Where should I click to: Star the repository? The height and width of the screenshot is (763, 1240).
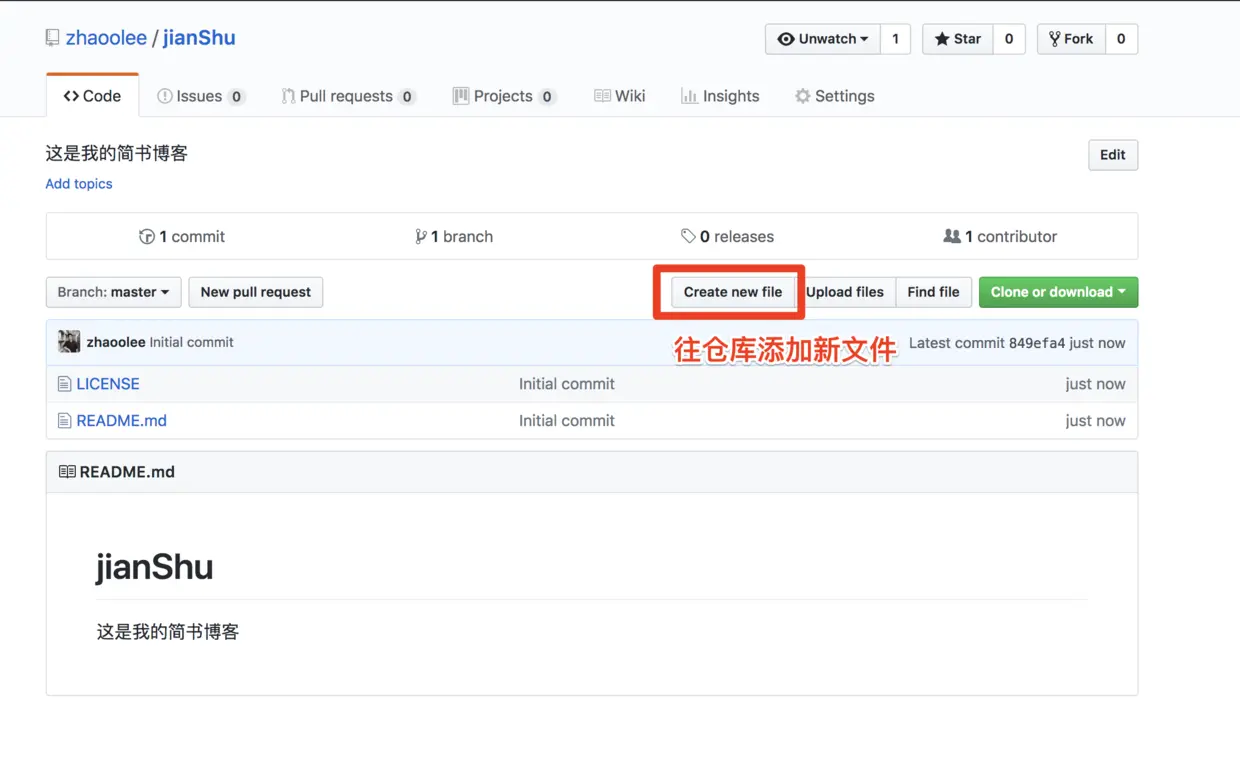click(957, 39)
